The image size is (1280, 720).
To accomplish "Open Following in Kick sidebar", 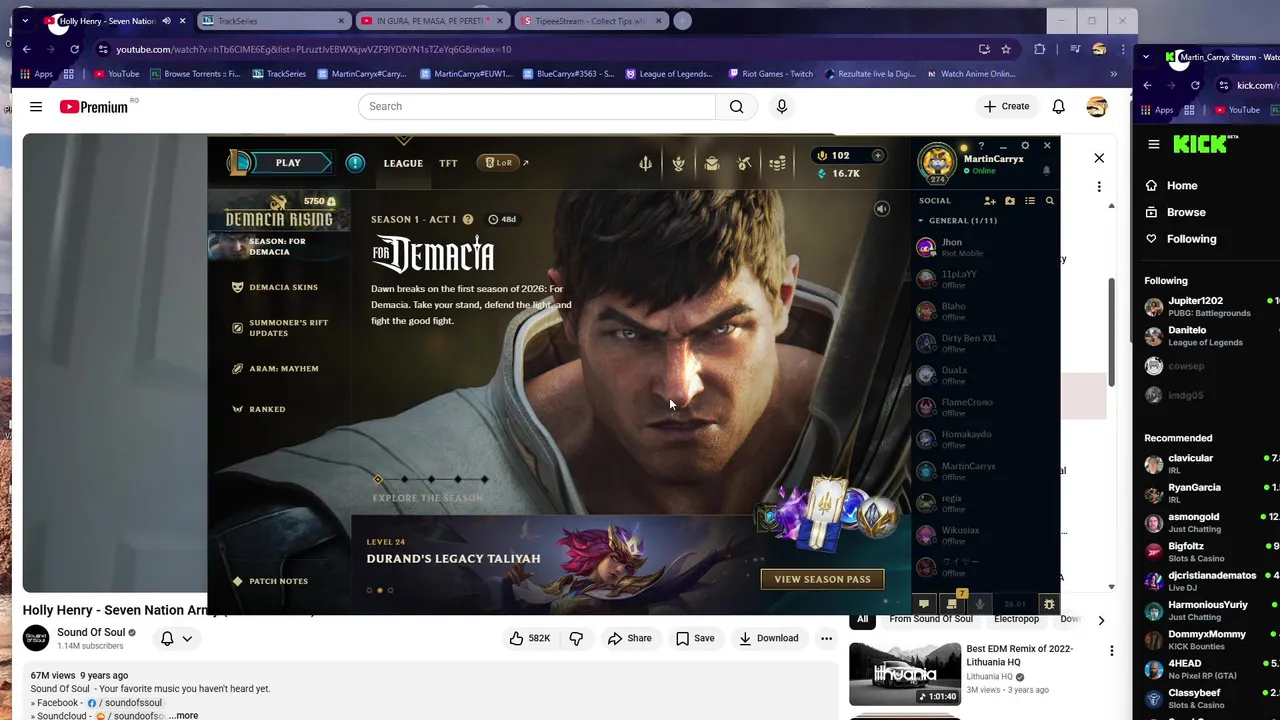I will 1191,239.
